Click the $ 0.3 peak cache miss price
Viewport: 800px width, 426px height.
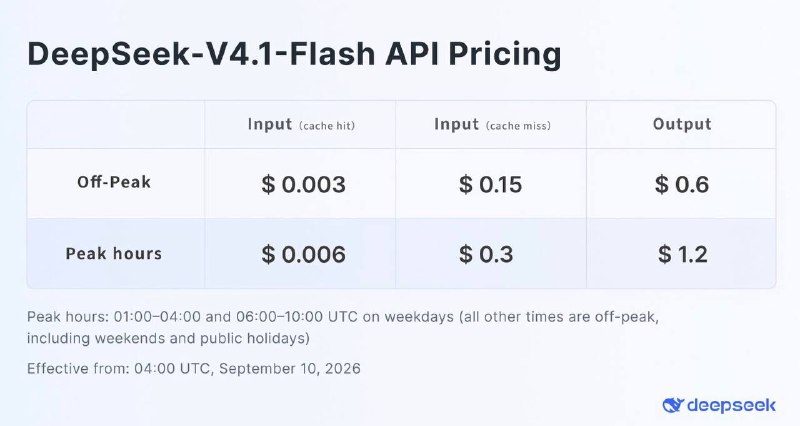[486, 254]
